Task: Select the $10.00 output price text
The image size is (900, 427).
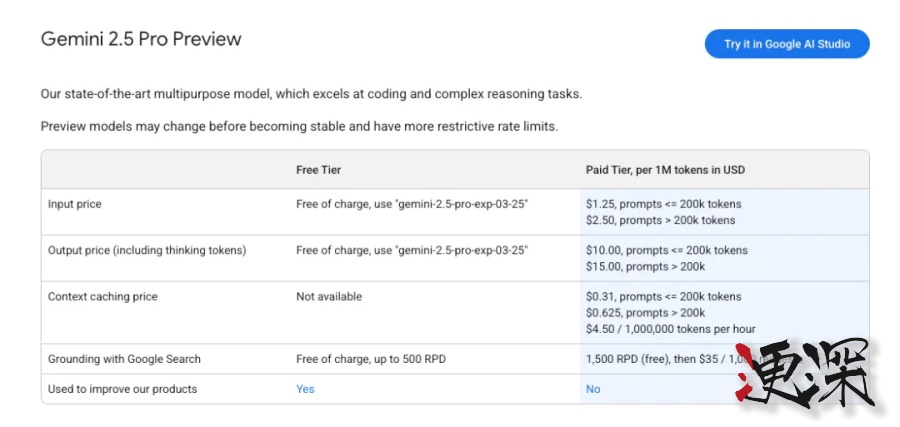Action: [666, 250]
